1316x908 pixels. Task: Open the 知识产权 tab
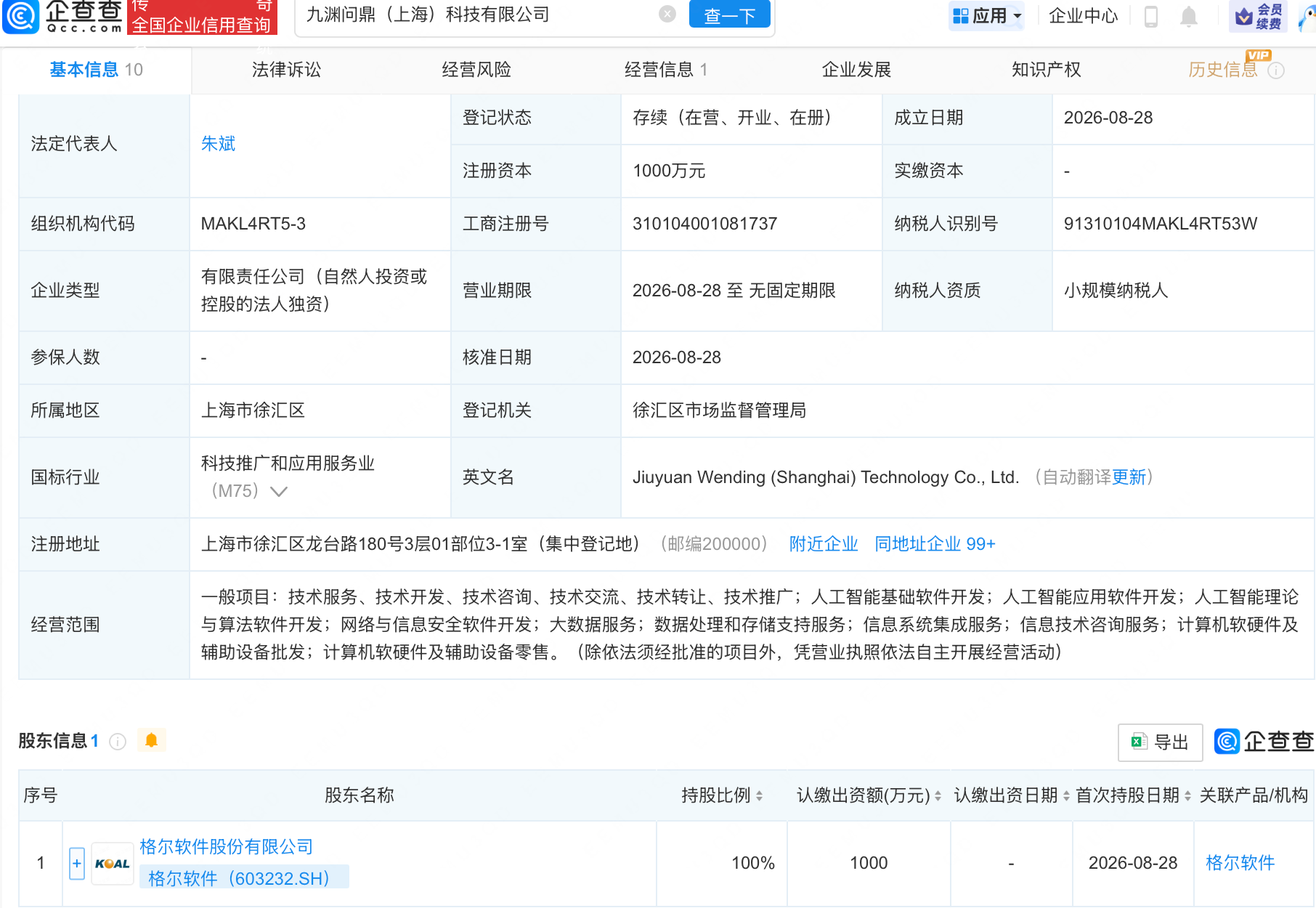[x=1046, y=70]
